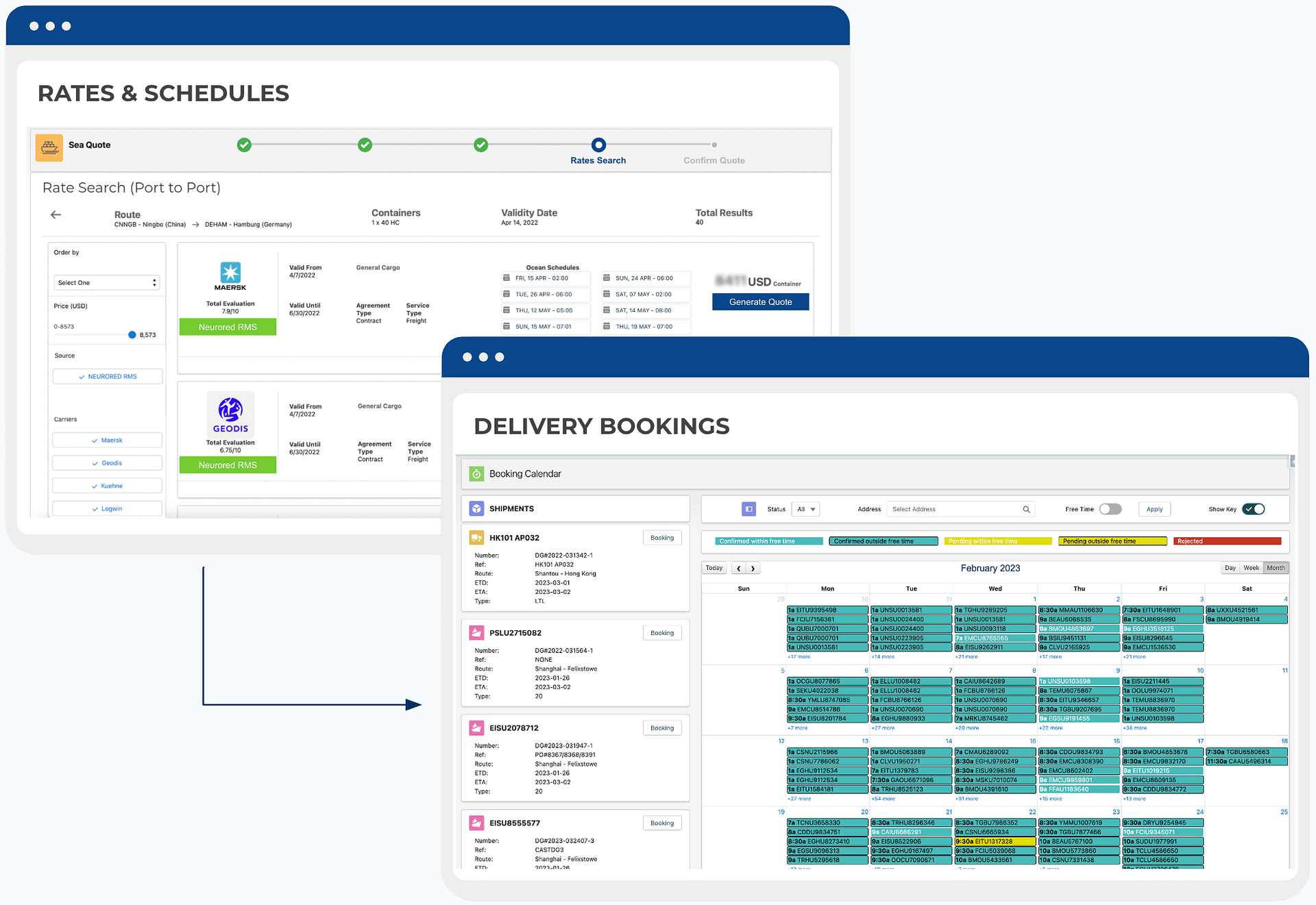Click the Sea Quote ship icon
This screenshot has height=905, width=1316.
point(48,147)
